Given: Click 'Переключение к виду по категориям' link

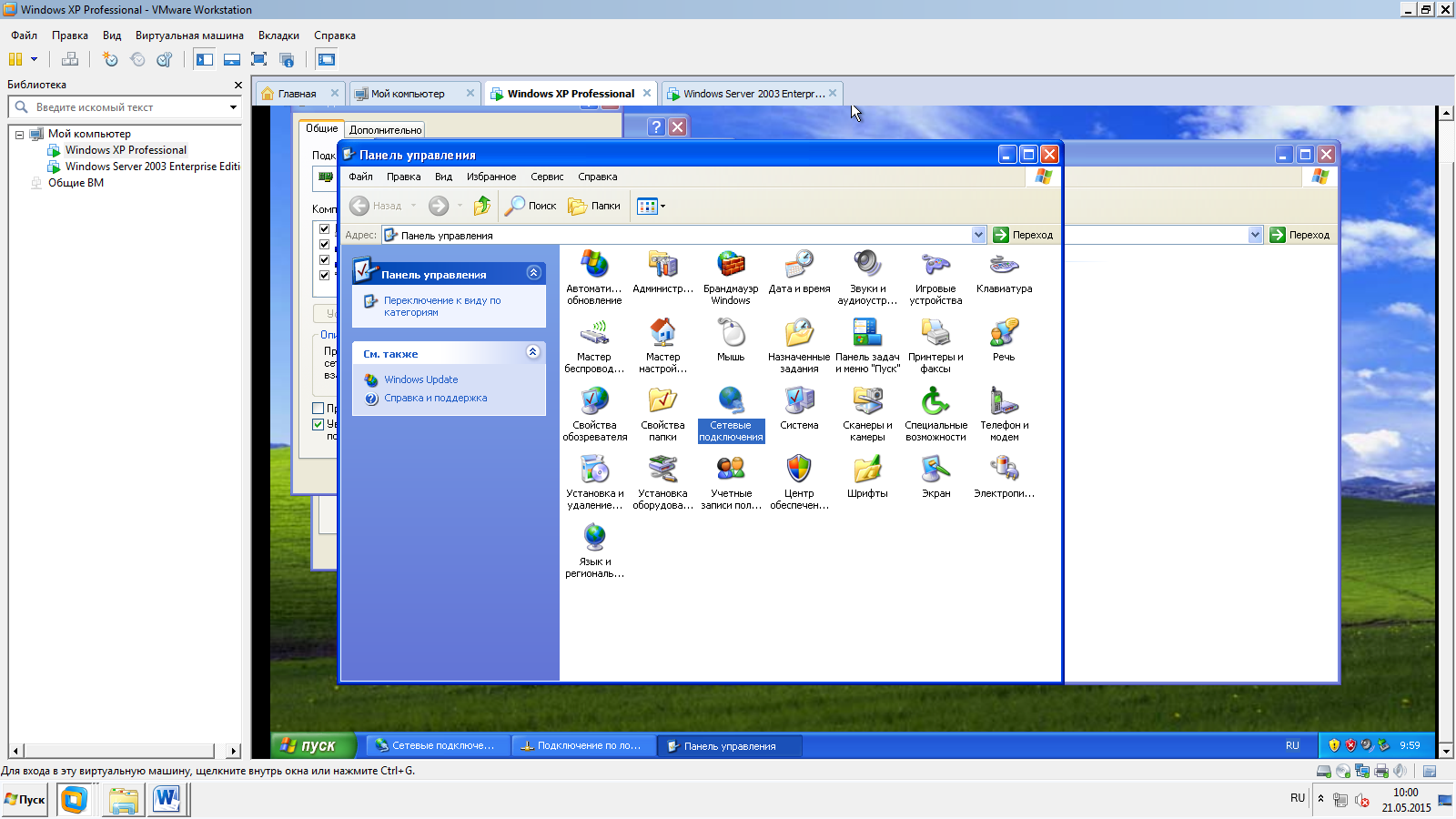Looking at the screenshot, I should (x=442, y=306).
